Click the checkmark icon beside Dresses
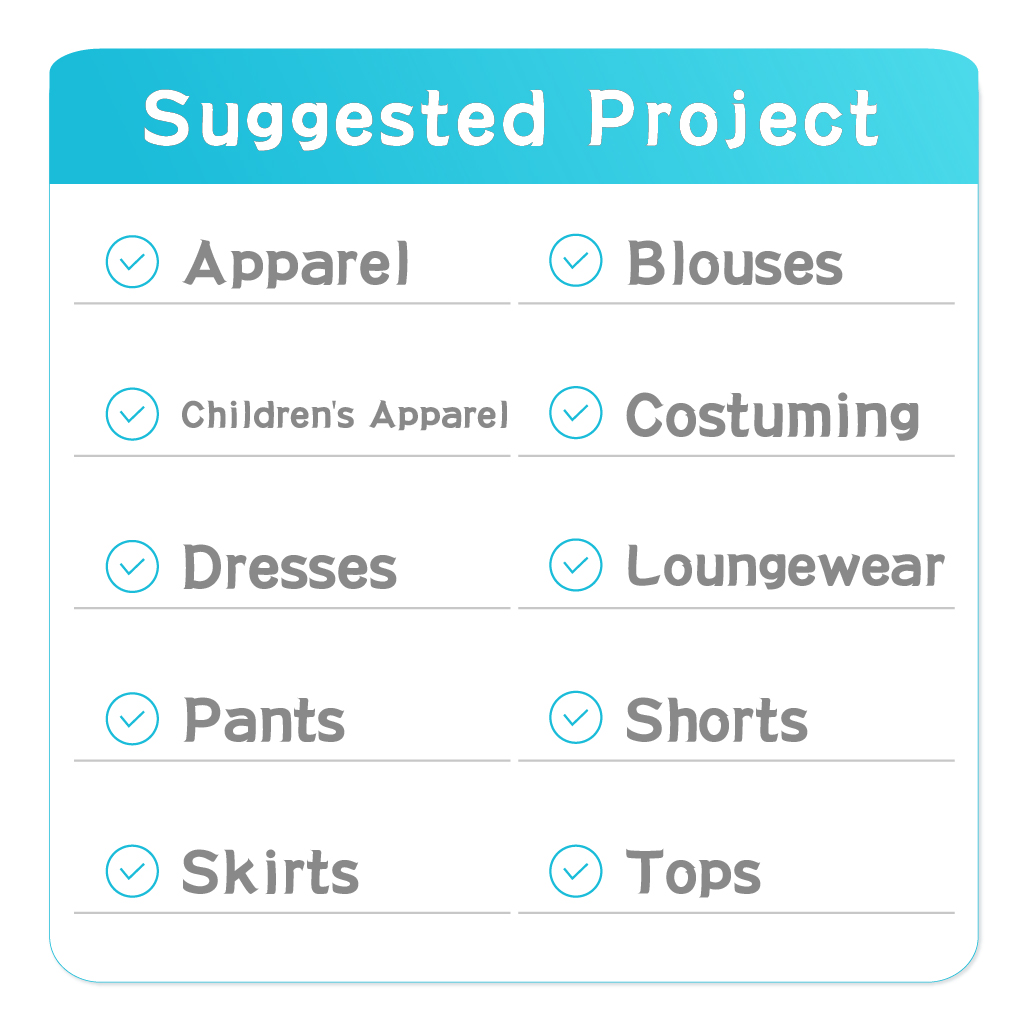1024x1025 pixels. coord(132,566)
